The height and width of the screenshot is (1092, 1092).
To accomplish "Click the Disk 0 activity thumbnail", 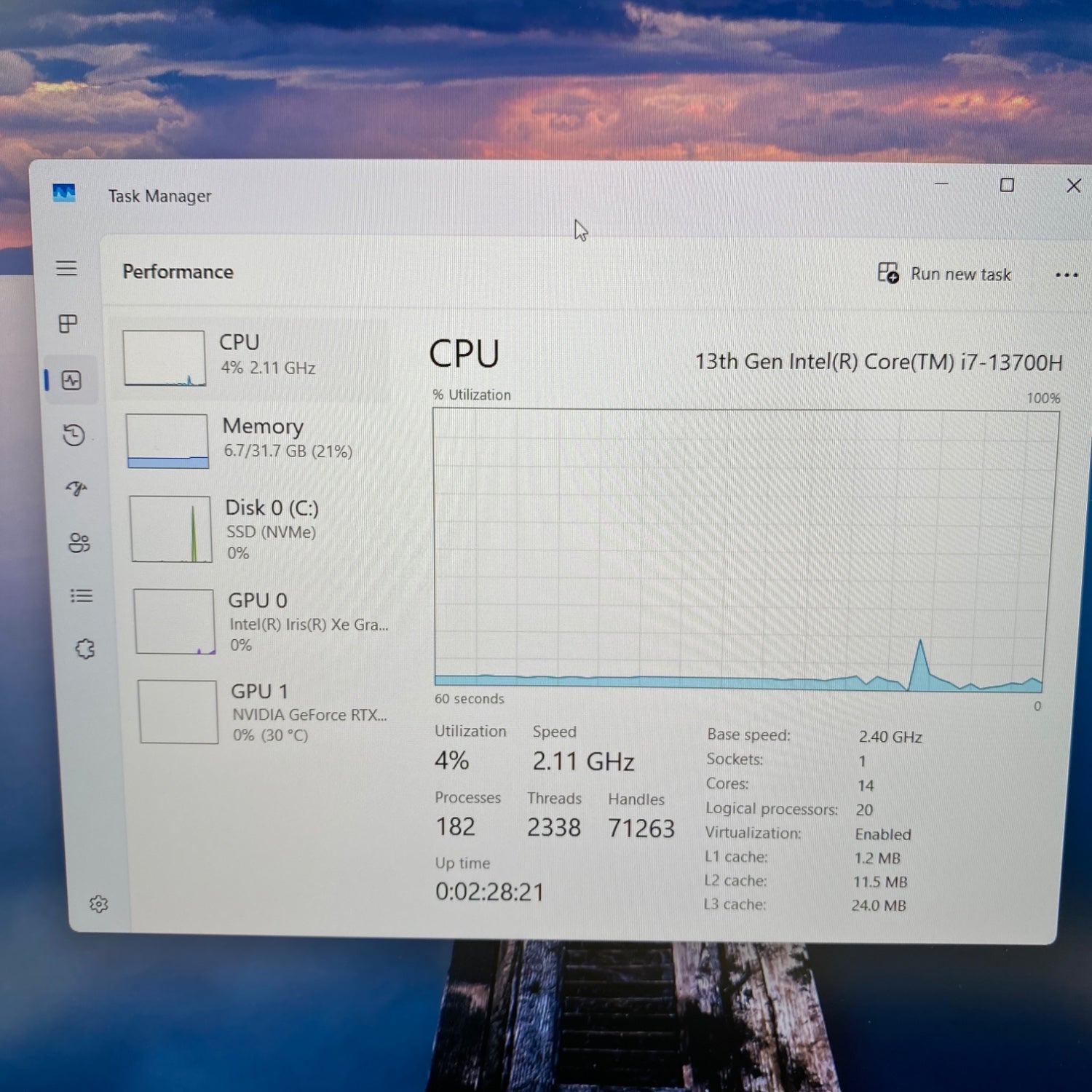I will pyautogui.click(x=172, y=529).
